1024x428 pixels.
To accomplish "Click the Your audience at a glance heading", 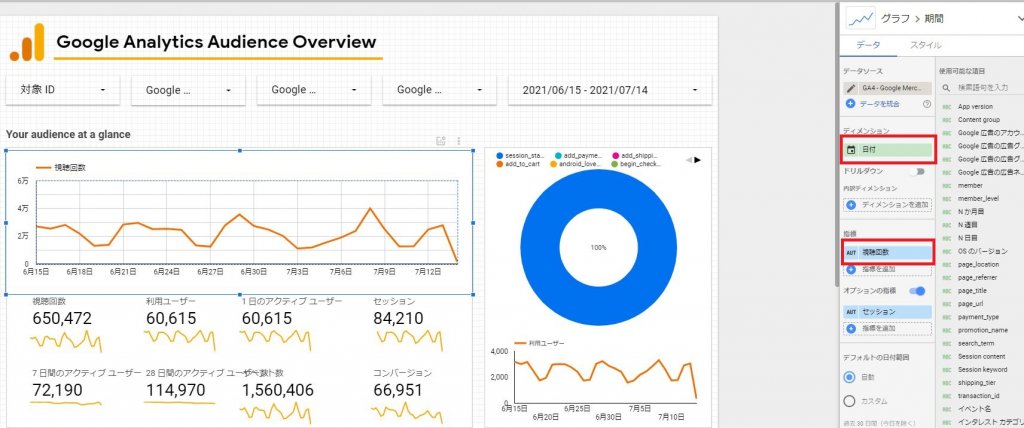I will [x=68, y=135].
